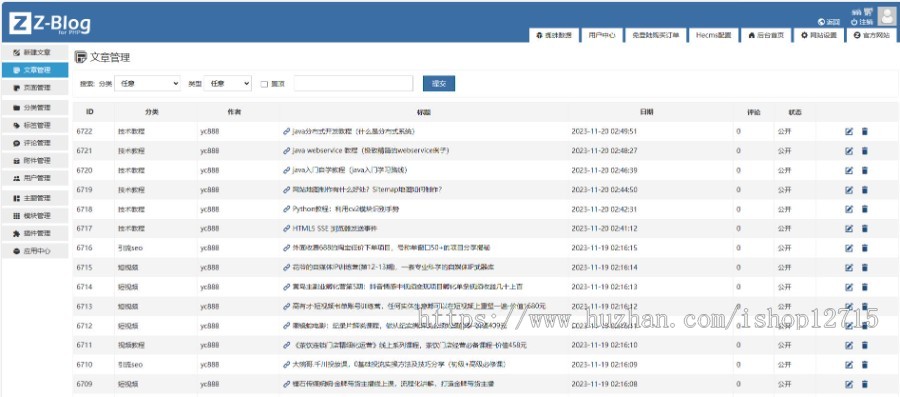The width and height of the screenshot is (900, 397).
Task: Delete HTML5 SSE article 6717
Action: (x=864, y=229)
